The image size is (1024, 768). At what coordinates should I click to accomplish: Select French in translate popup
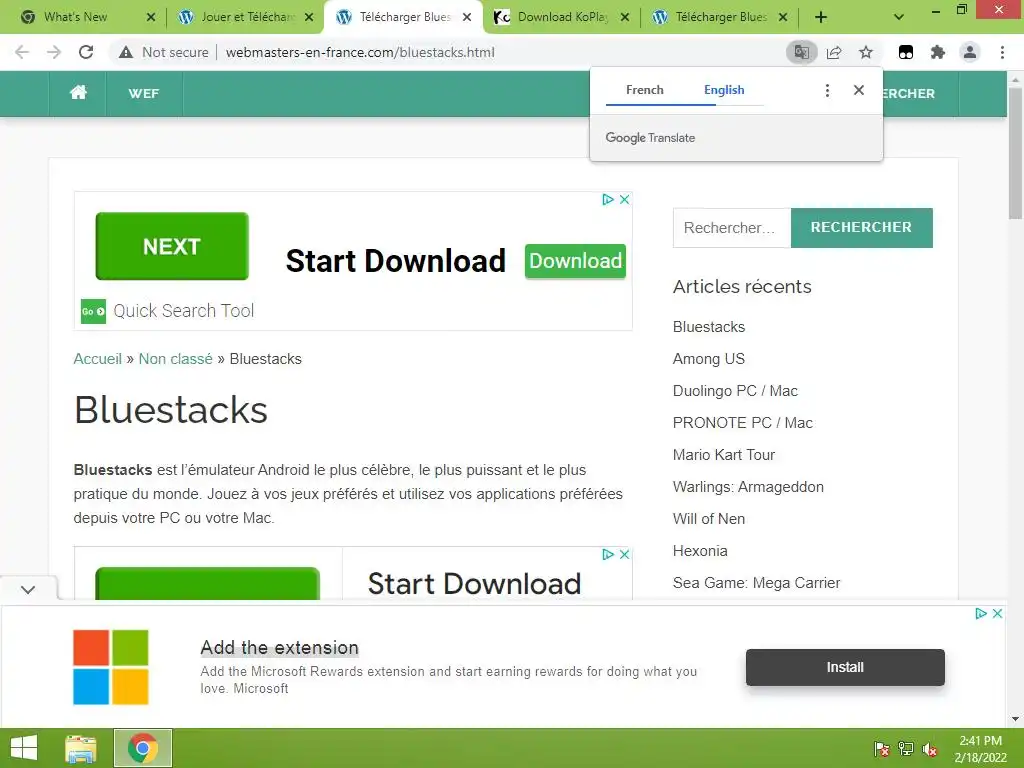click(x=645, y=90)
